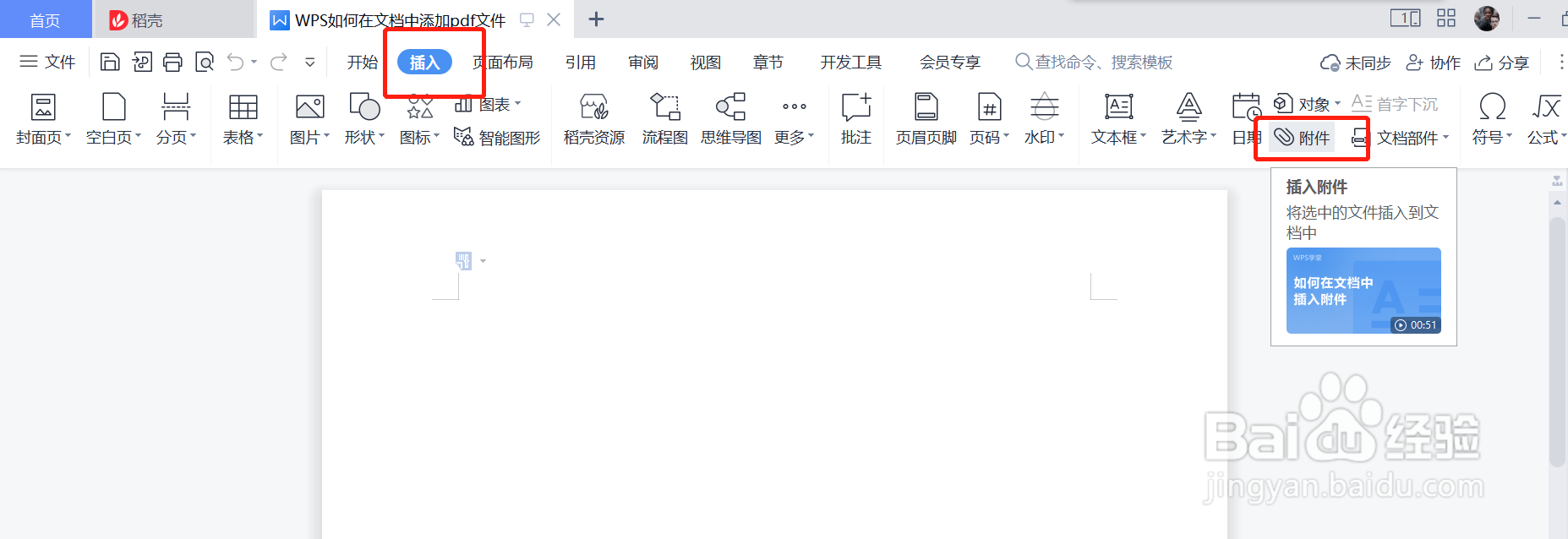
Task: Click the Print Preview icon
Action: pos(204,62)
